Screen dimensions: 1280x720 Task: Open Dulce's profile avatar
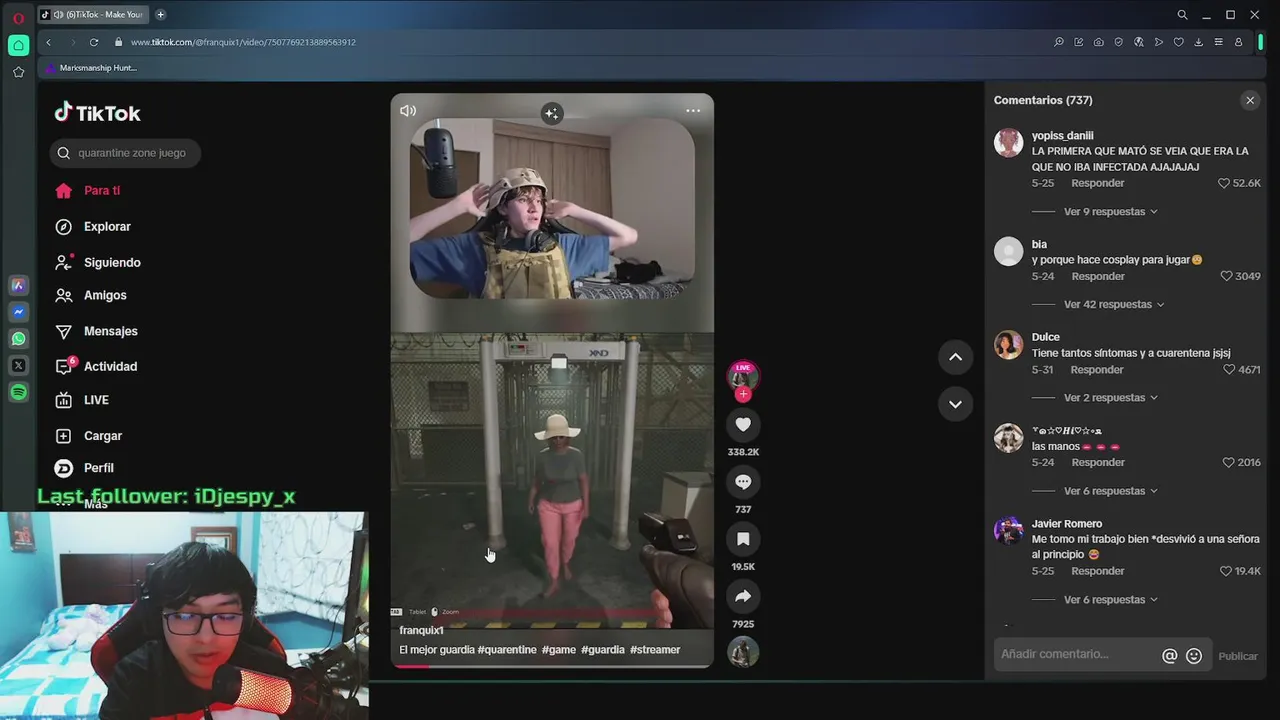tap(1008, 344)
